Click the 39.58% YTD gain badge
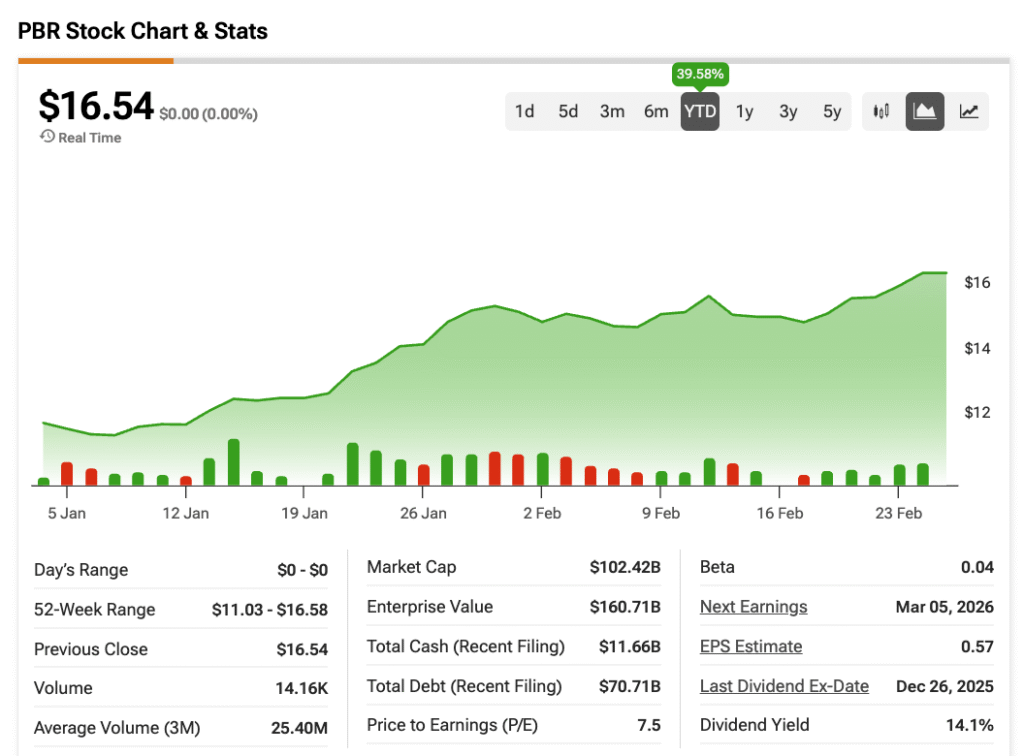Image resolution: width=1024 pixels, height=756 pixels. [x=700, y=74]
